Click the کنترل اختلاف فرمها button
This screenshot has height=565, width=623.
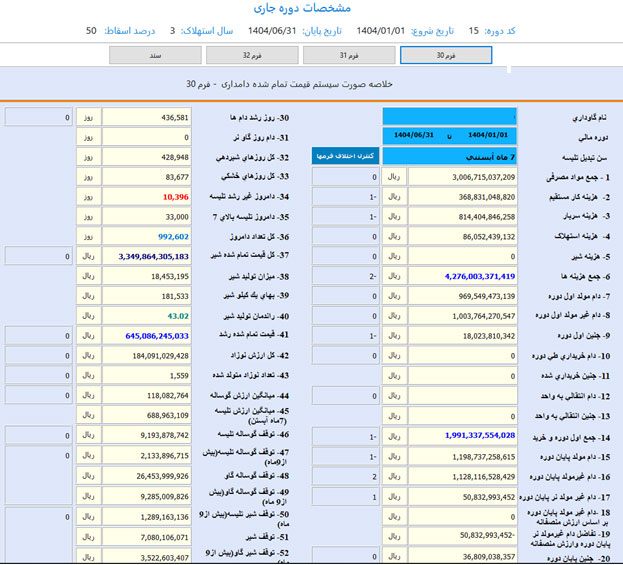pos(325,157)
